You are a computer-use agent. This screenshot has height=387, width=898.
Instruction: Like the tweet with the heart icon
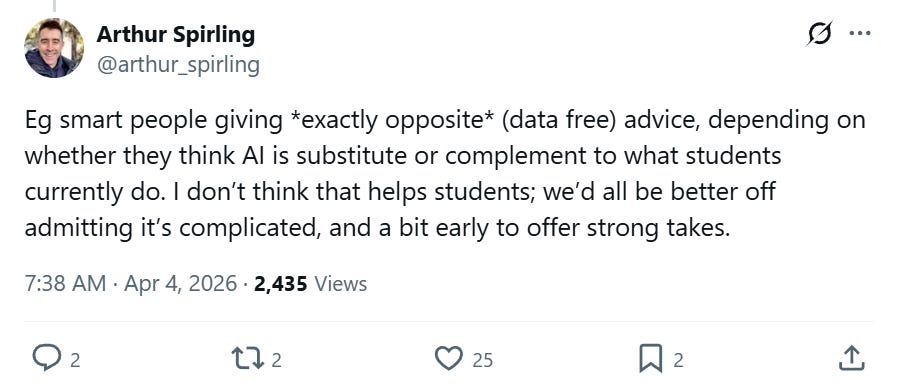pos(448,359)
